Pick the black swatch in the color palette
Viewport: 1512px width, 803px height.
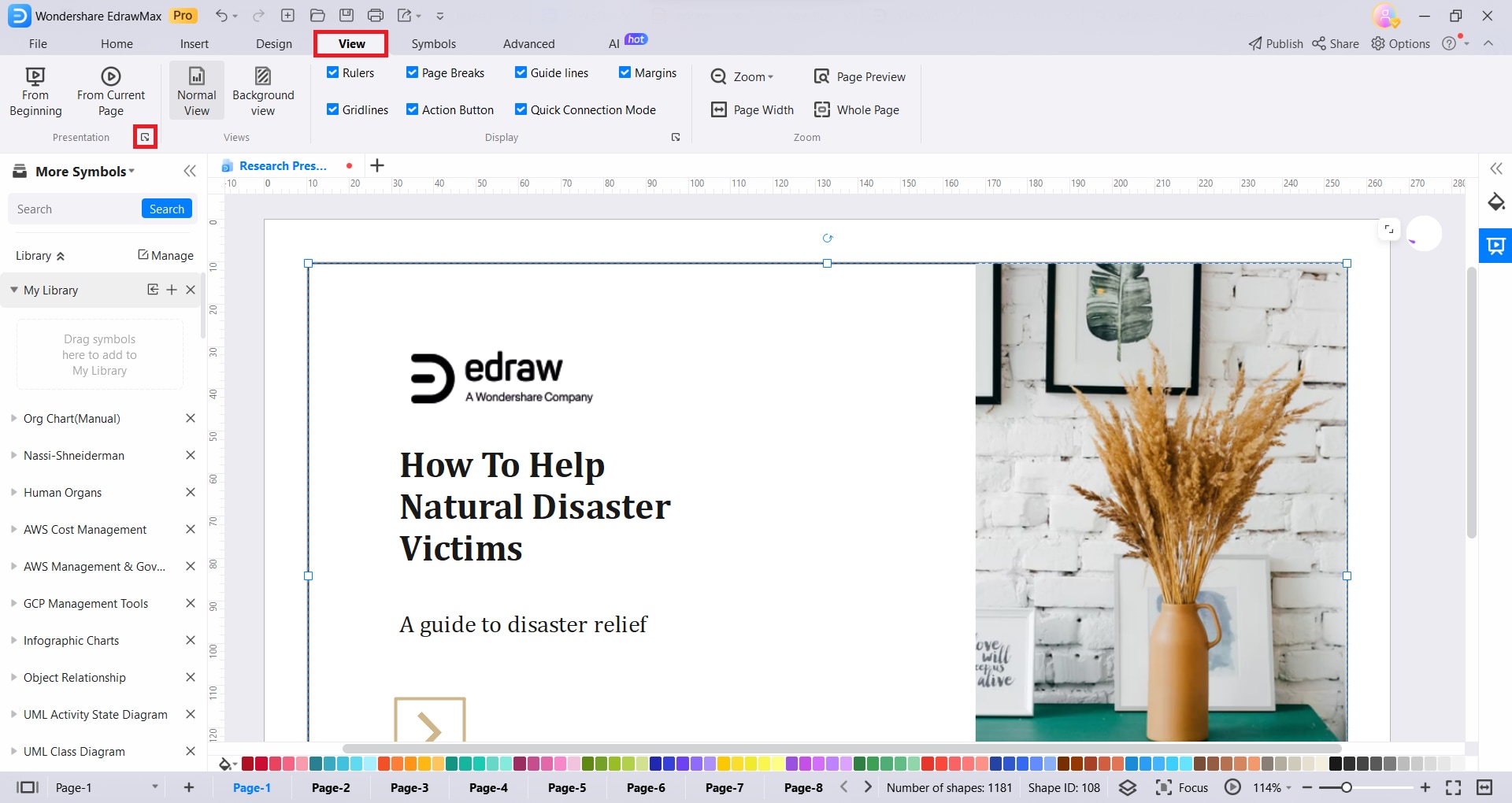pyautogui.click(x=1336, y=764)
